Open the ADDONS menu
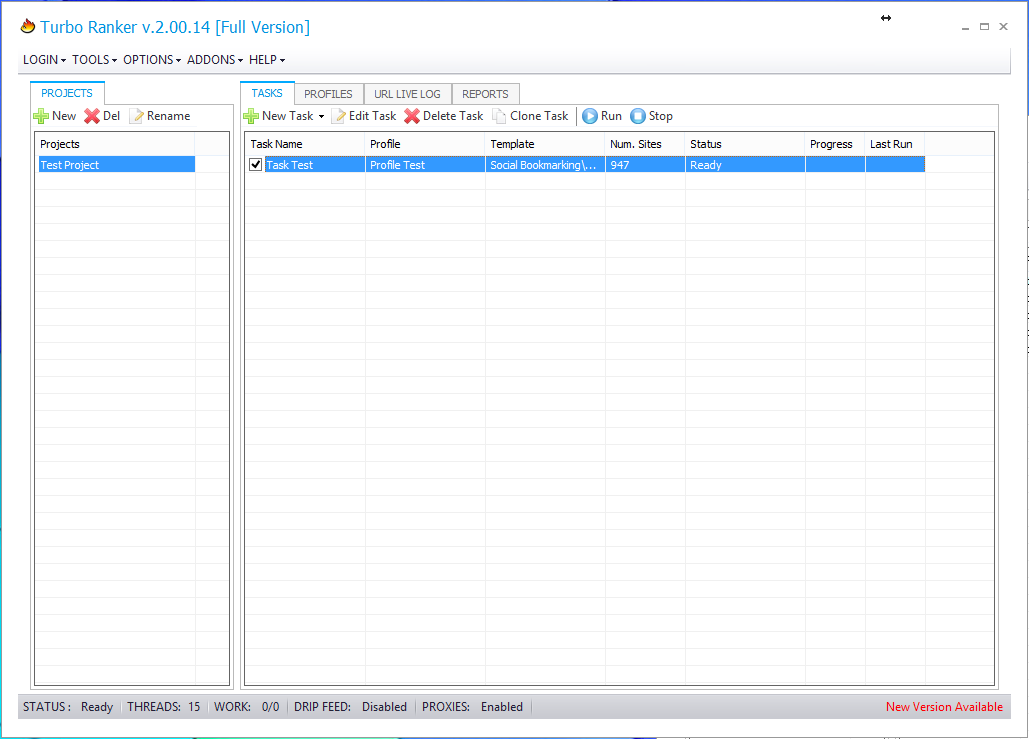Image resolution: width=1029 pixels, height=739 pixels. [x=215, y=60]
